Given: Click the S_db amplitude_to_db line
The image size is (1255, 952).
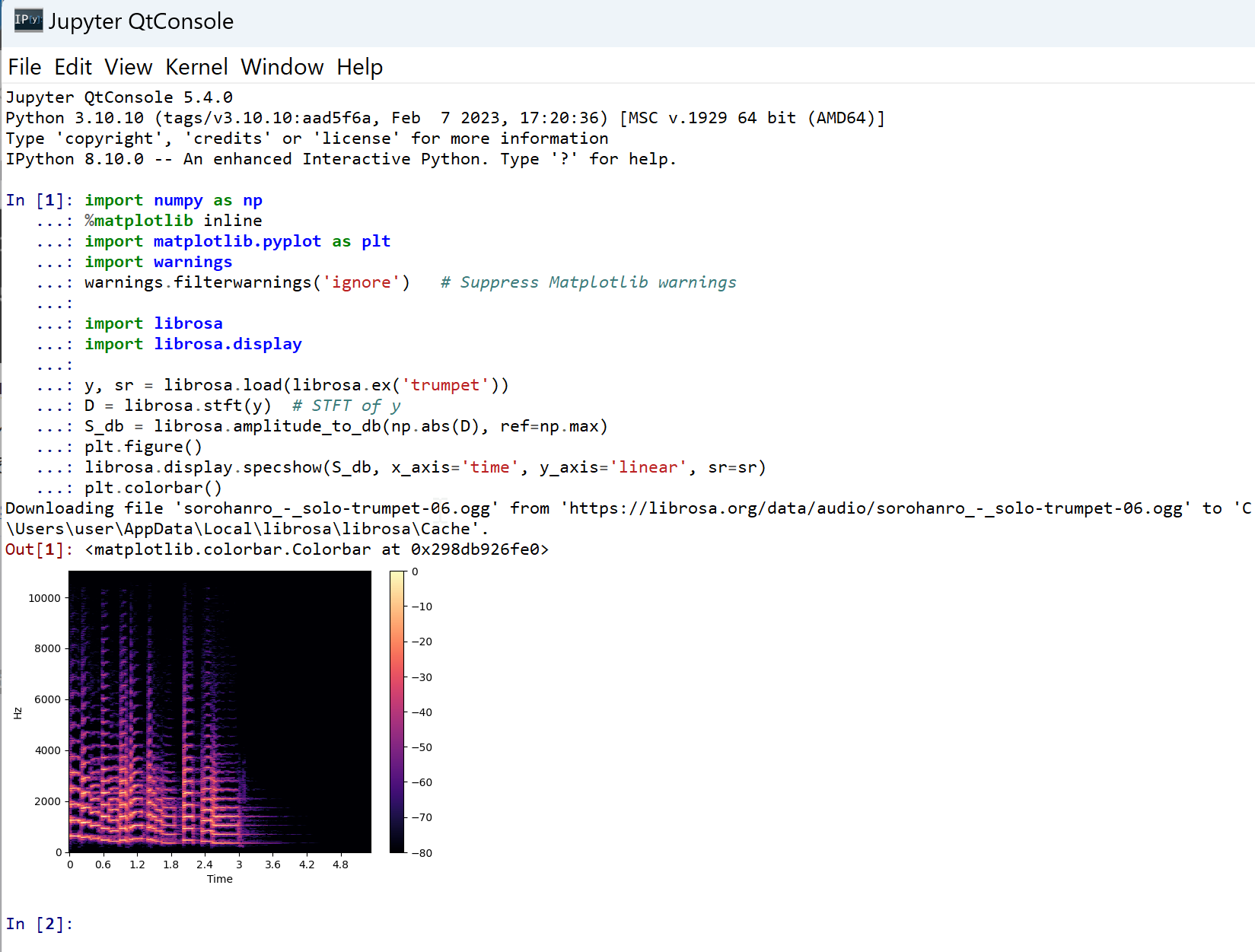Looking at the screenshot, I should pos(346,426).
